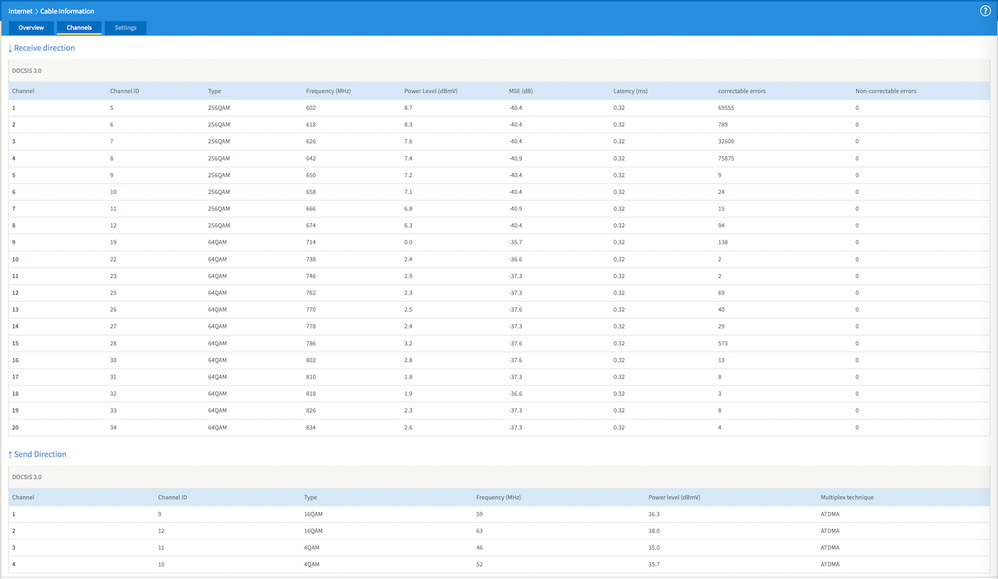Click the Non-correctable errors column header
The width and height of the screenshot is (998, 579).
pos(885,91)
